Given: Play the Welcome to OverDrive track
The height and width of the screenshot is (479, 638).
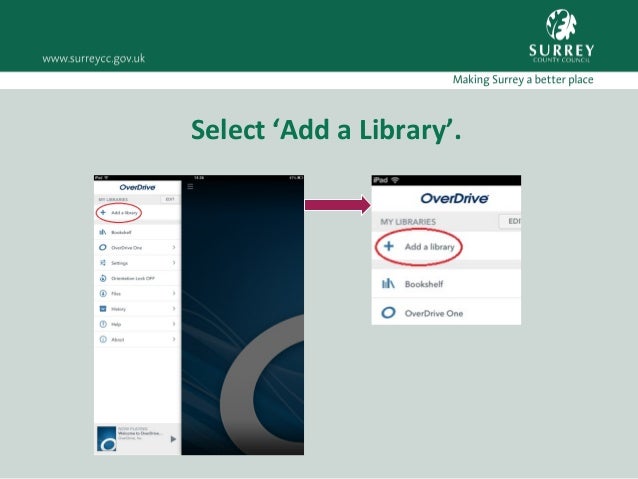Looking at the screenshot, I should (173, 439).
